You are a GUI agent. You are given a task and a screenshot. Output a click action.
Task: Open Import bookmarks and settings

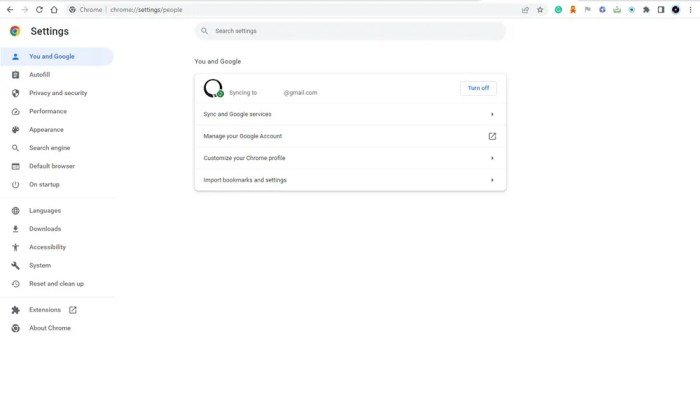pos(350,180)
